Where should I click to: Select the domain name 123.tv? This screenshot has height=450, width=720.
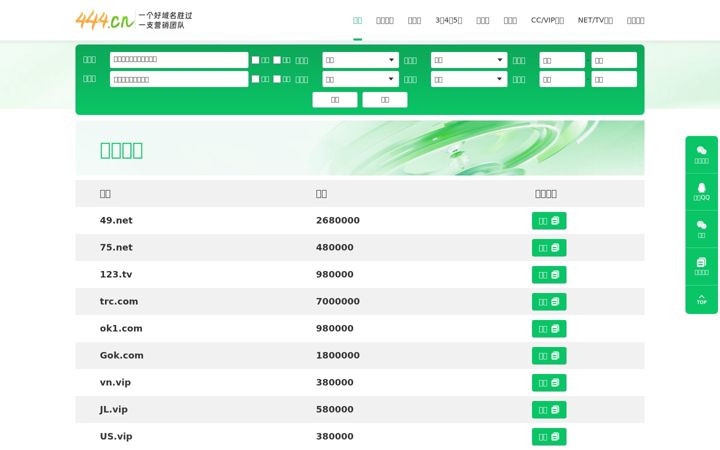click(x=116, y=275)
